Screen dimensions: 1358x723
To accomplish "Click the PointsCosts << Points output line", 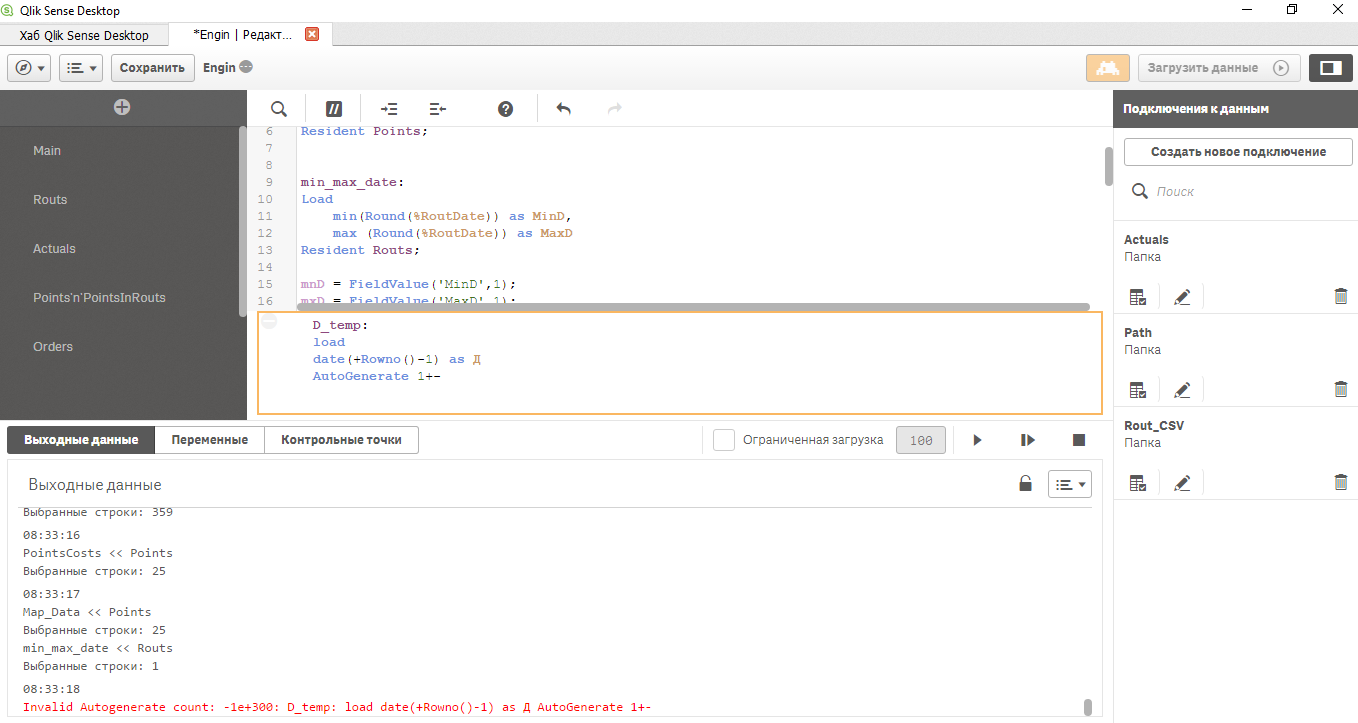I will [98, 553].
